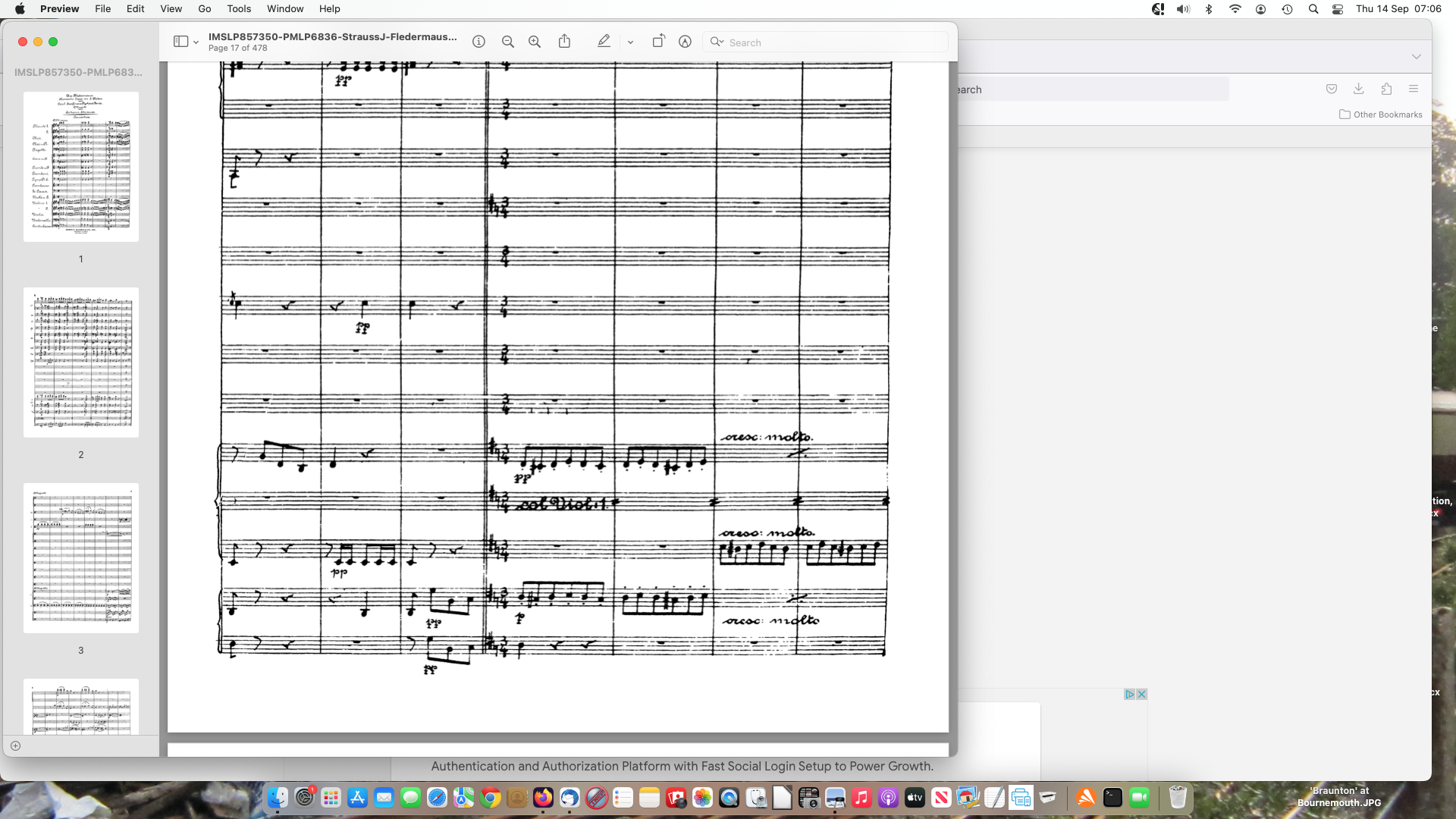Open the File menu
The image size is (1456, 819).
102,9
